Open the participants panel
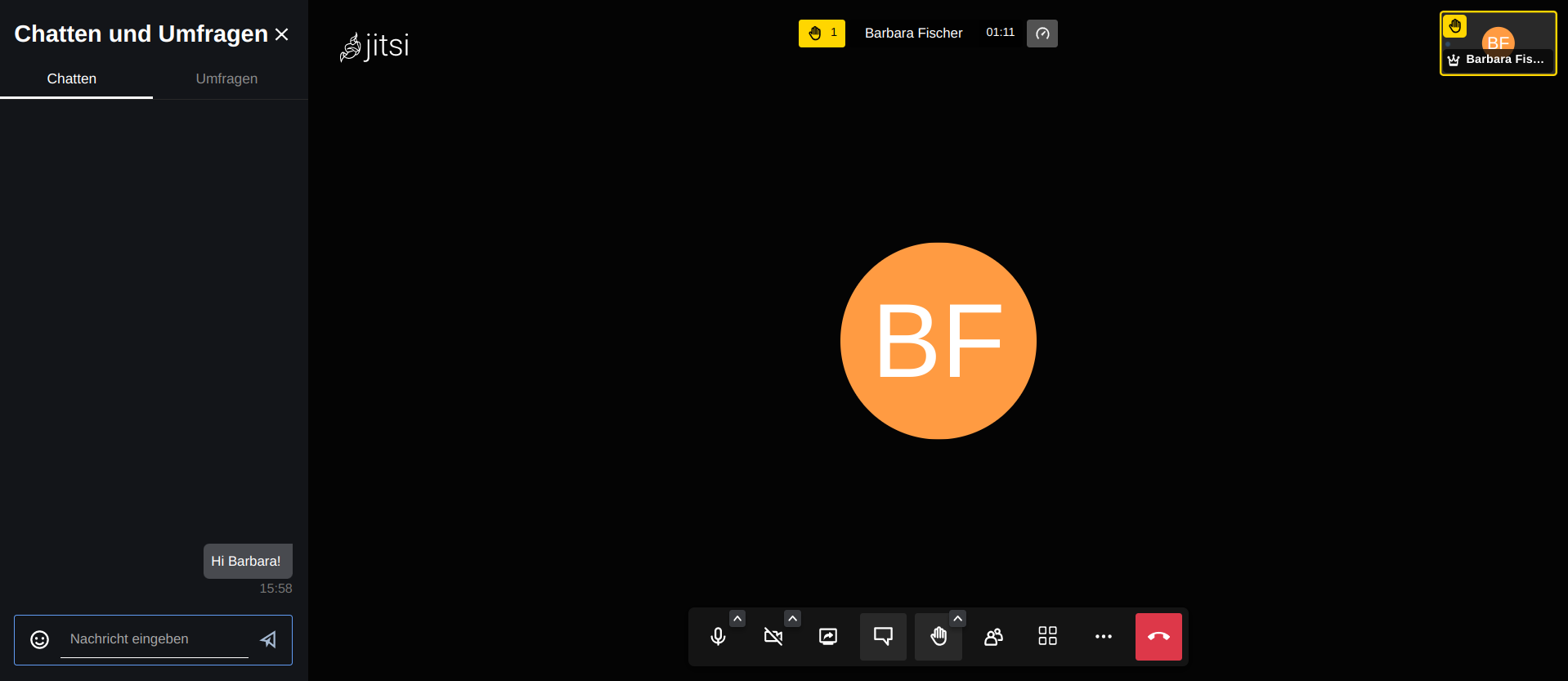 [993, 637]
